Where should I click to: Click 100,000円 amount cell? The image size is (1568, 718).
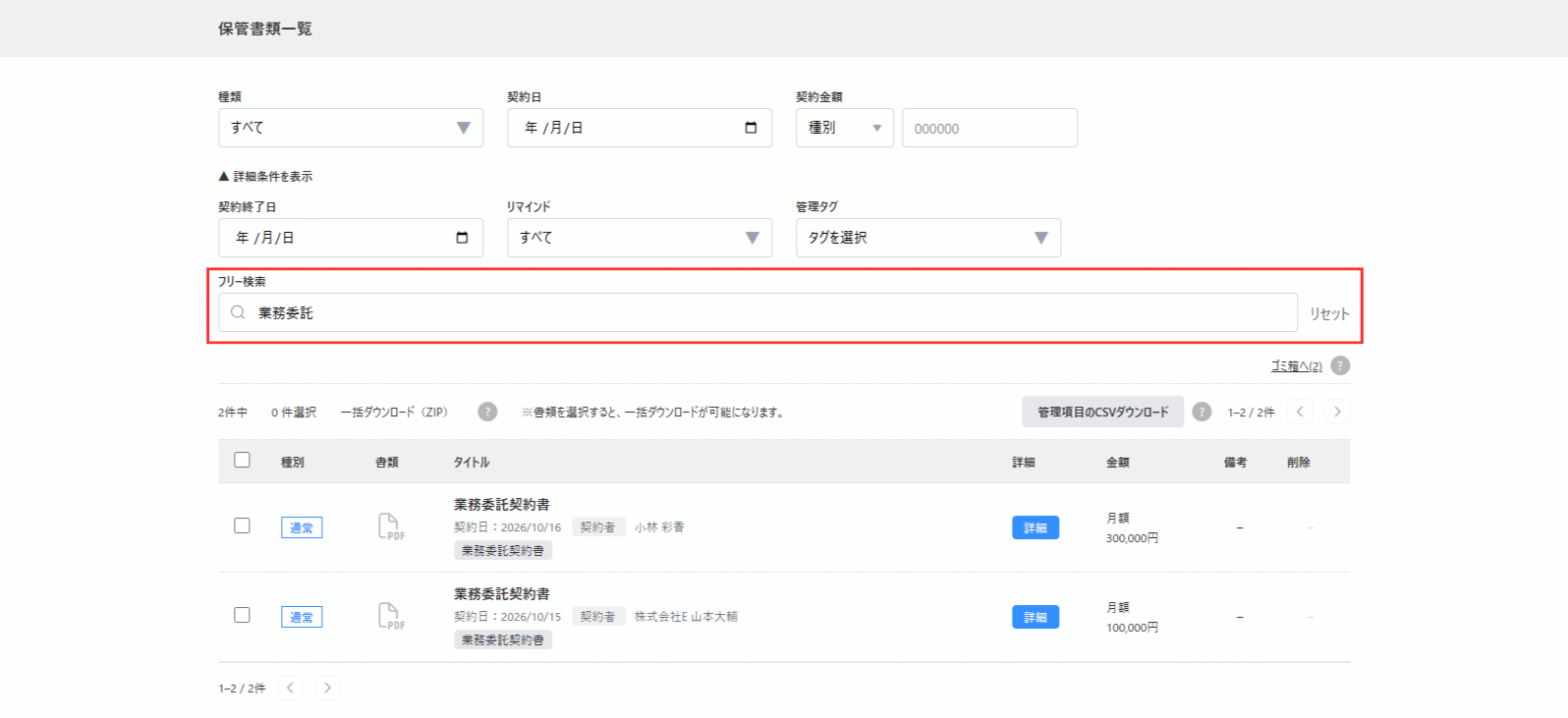(1132, 628)
